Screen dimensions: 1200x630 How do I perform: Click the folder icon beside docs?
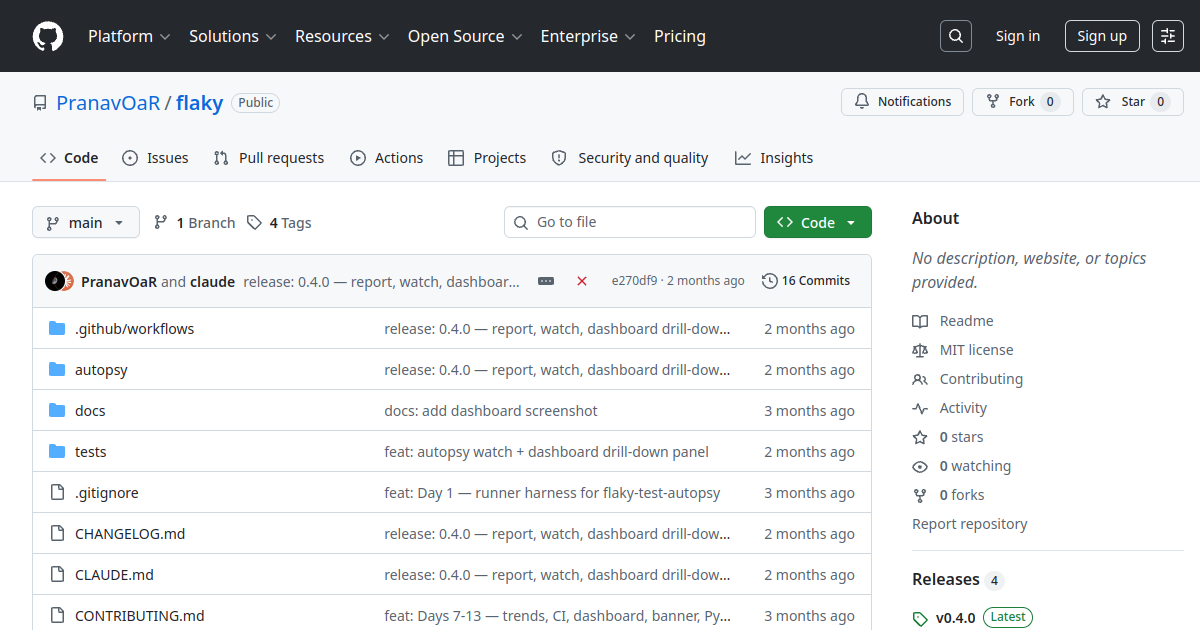[x=57, y=411]
